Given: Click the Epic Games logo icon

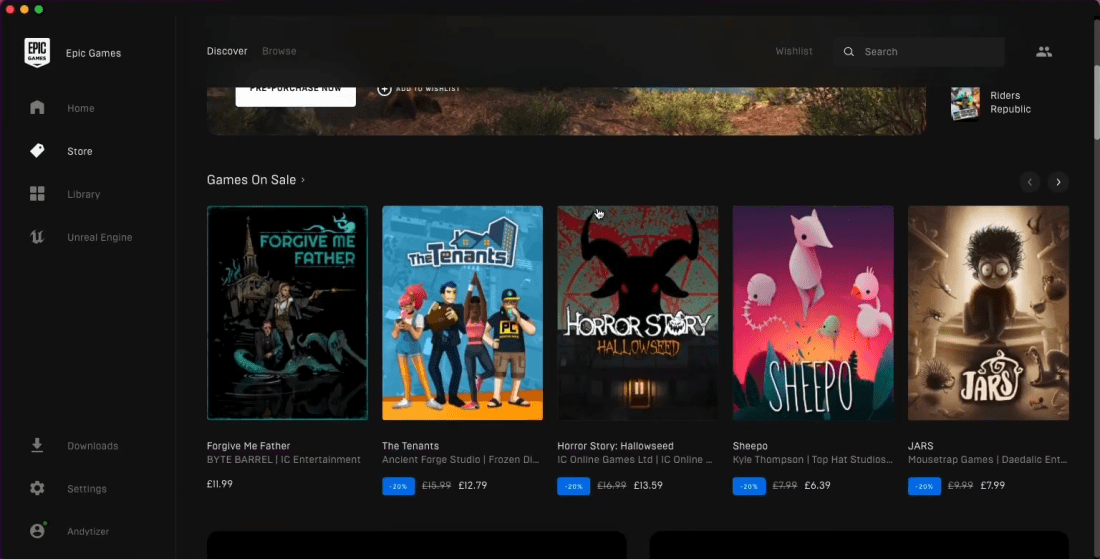Looking at the screenshot, I should [37, 53].
